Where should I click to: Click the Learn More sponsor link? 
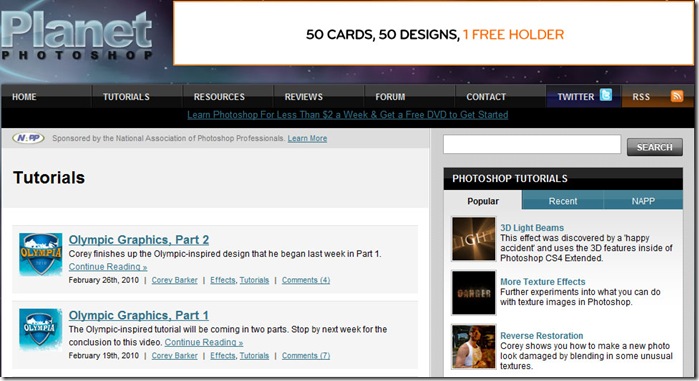pos(307,138)
